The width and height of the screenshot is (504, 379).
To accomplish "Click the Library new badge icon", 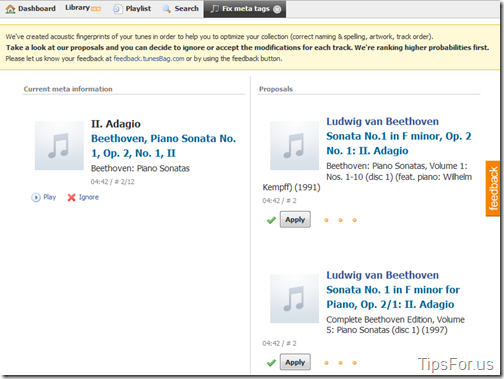I will tap(96, 9).
